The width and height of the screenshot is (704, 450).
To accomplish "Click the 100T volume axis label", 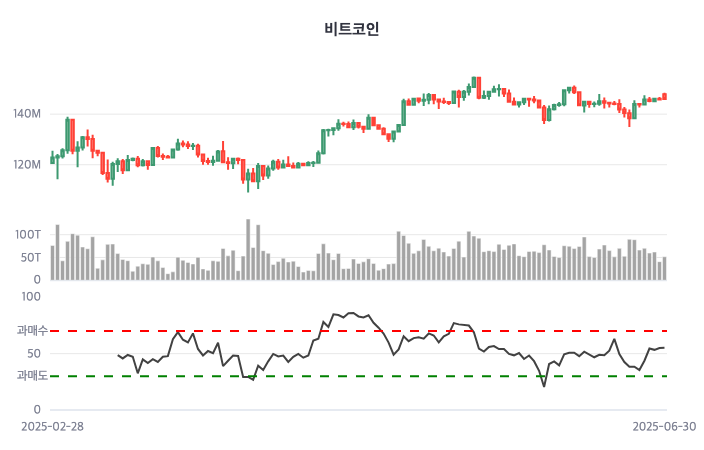I will tap(28, 234).
